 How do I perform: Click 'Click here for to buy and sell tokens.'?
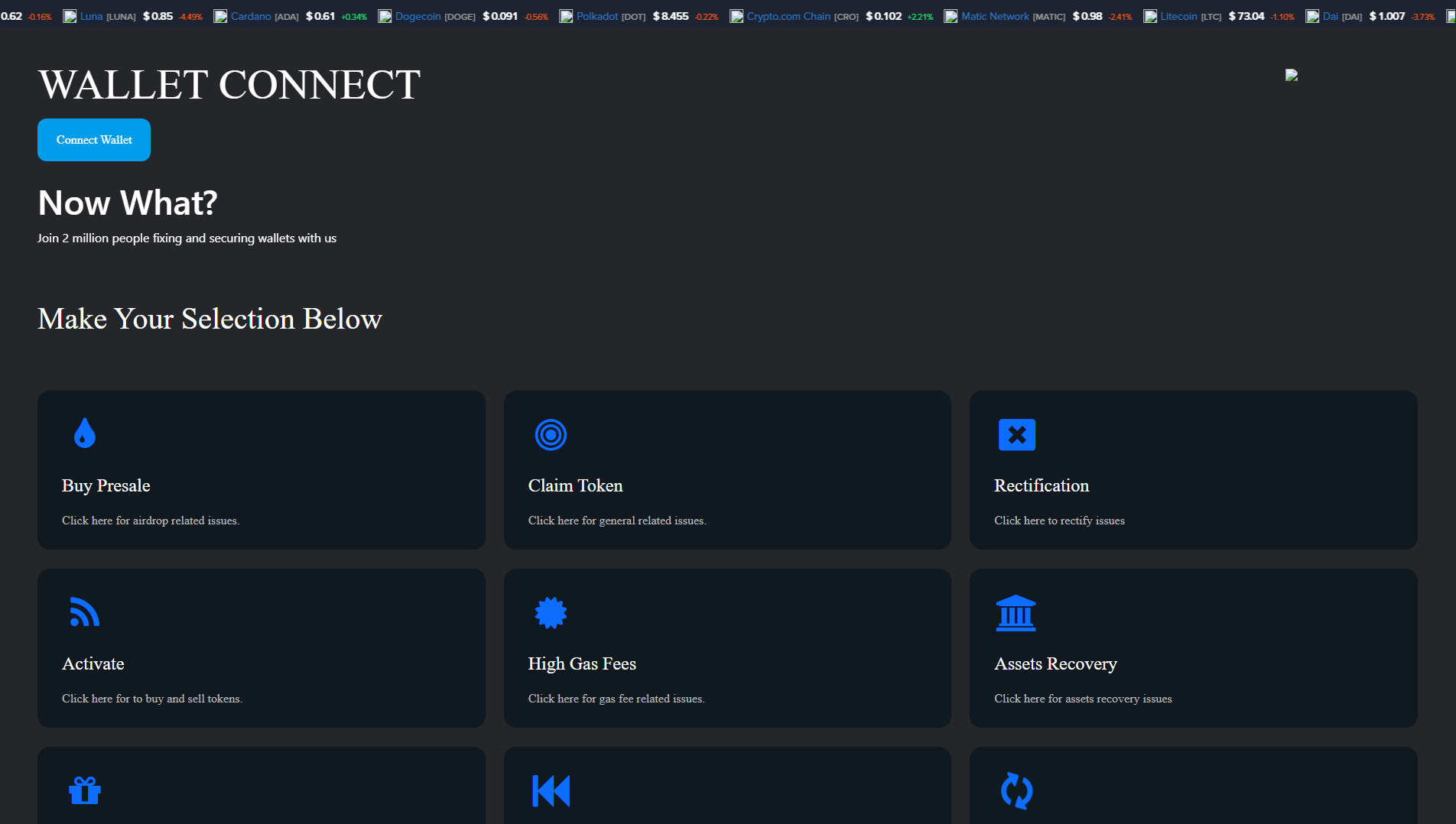tap(152, 699)
